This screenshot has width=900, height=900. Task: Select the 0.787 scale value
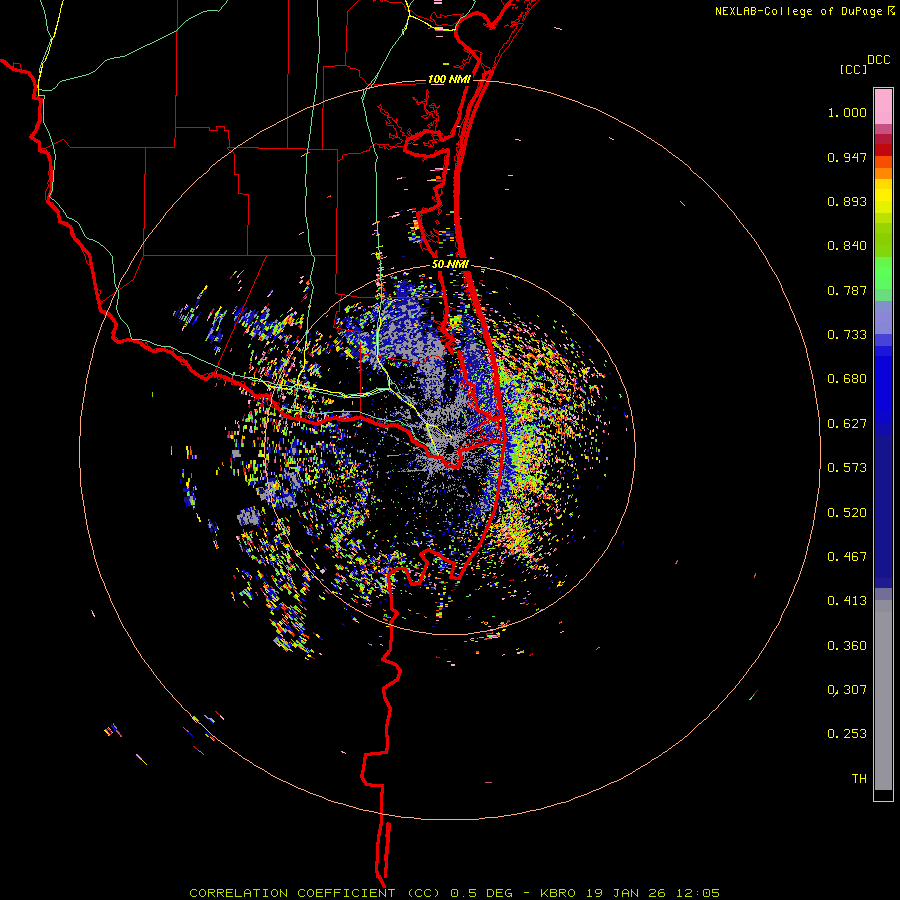pos(847,290)
